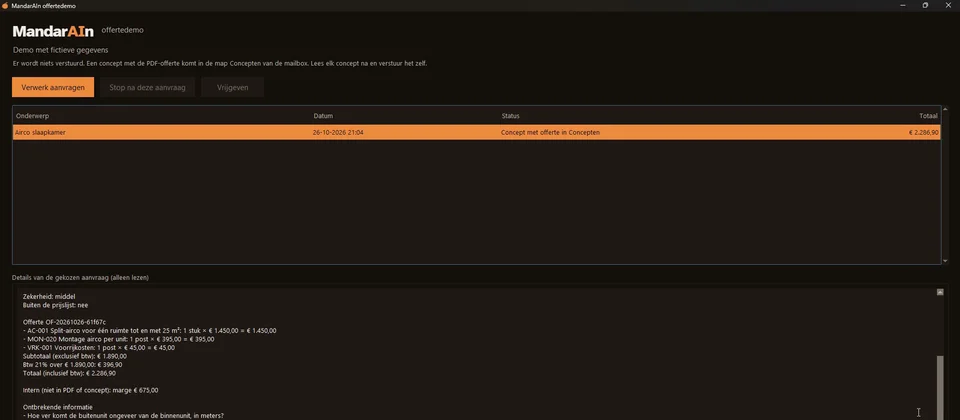Minimize the MandarAIn window
Screen dimensions: 960x420
click(902, 5)
